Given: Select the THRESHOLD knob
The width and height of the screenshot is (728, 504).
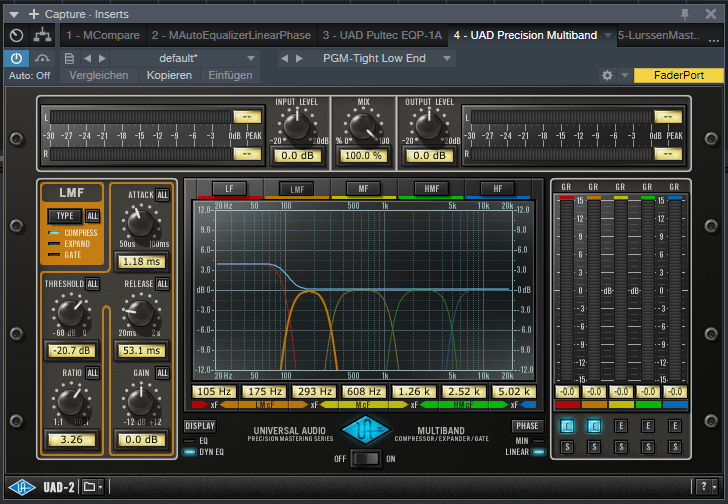Looking at the screenshot, I should pyautogui.click(x=71, y=313).
